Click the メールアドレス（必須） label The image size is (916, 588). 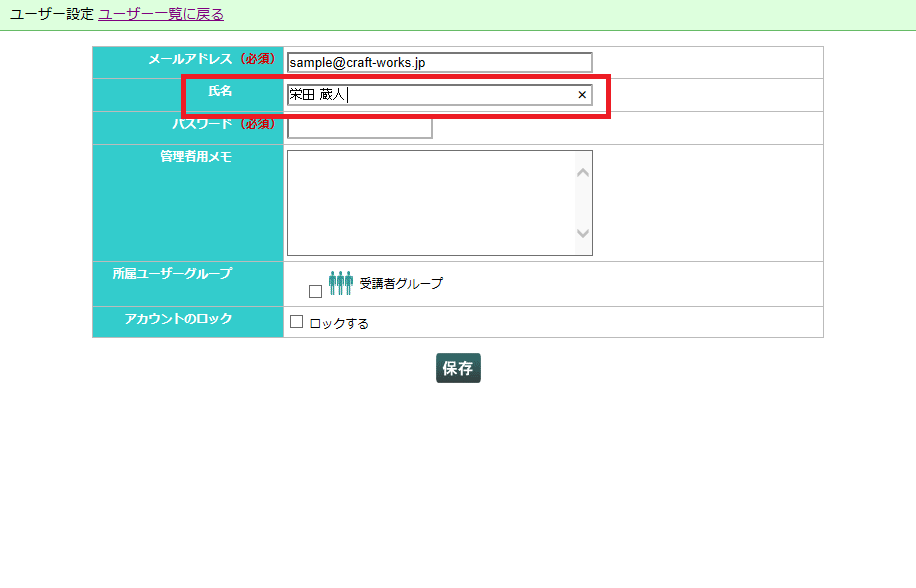tap(211, 58)
